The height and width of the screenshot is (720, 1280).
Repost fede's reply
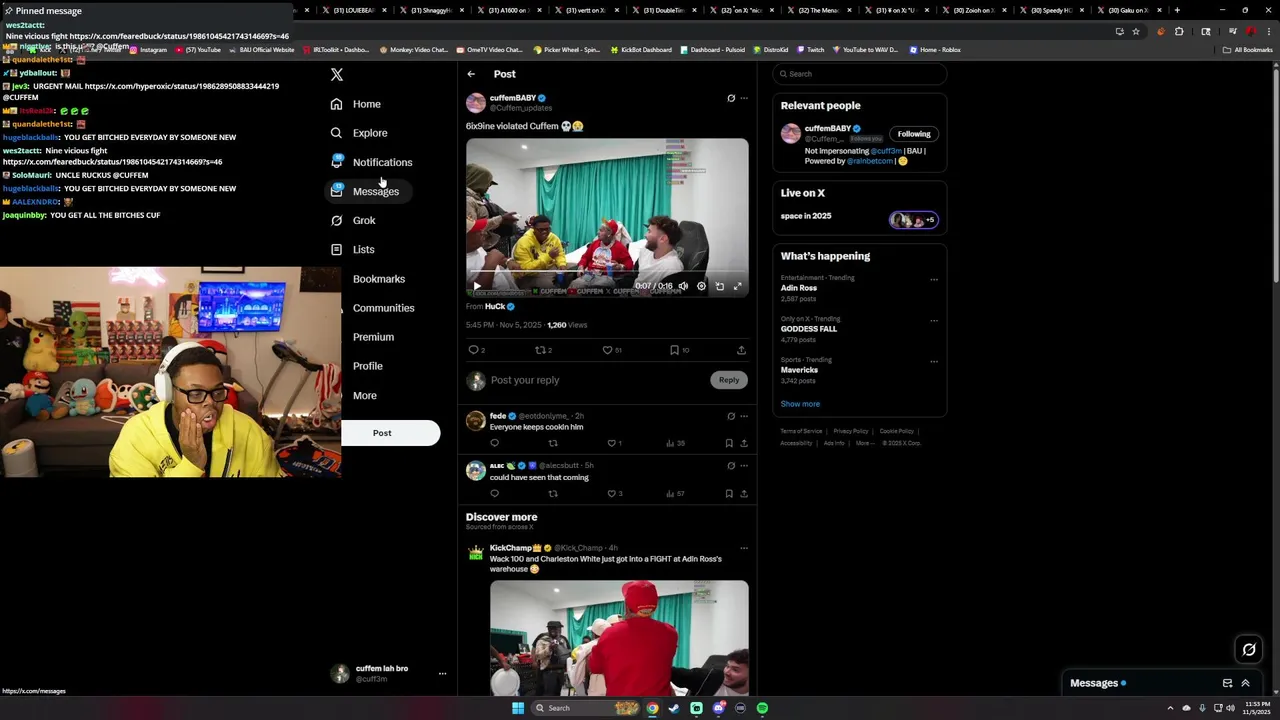(553, 443)
